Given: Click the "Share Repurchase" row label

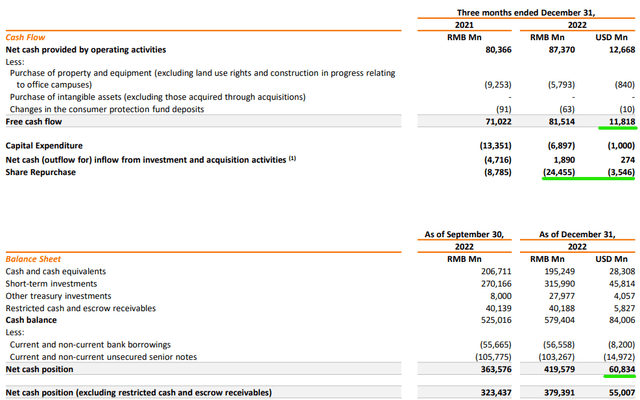Looking at the screenshot, I should click(44, 170).
